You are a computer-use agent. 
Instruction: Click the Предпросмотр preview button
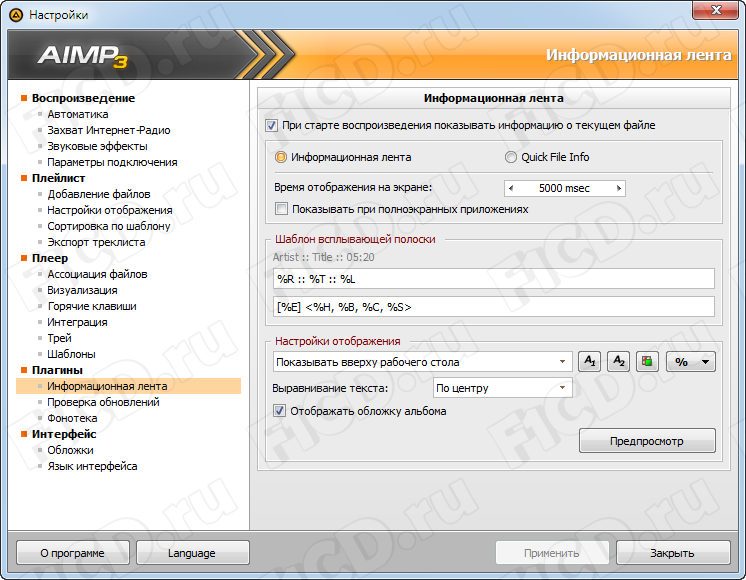pyautogui.click(x=647, y=441)
